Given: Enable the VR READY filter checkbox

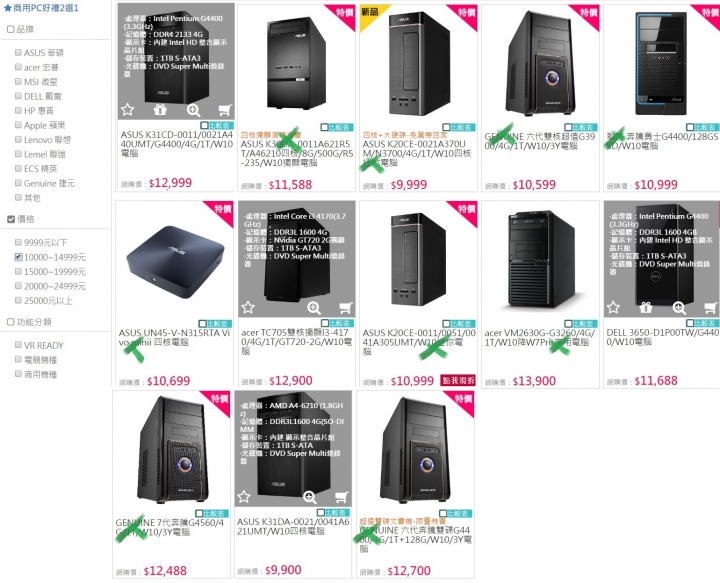Looking at the screenshot, I should (18, 345).
